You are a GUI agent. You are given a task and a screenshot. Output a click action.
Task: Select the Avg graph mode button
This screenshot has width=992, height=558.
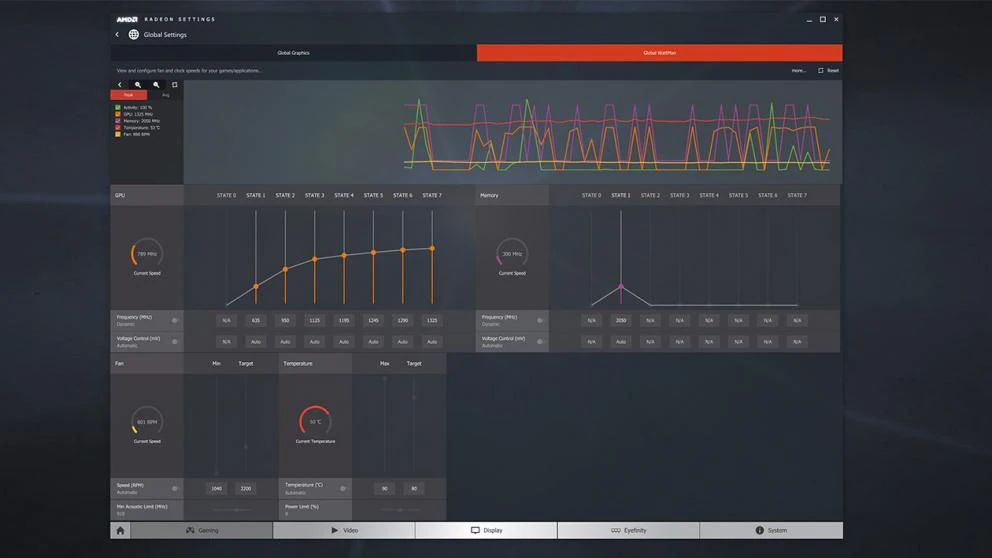(165, 95)
